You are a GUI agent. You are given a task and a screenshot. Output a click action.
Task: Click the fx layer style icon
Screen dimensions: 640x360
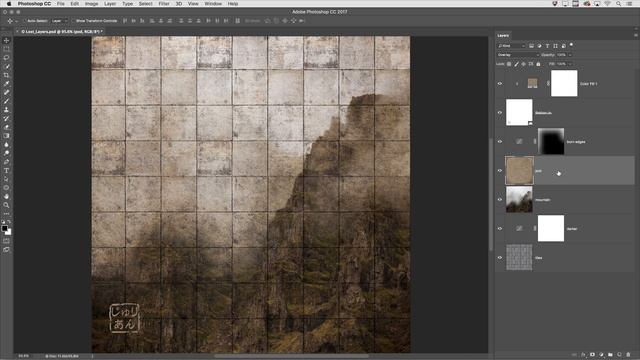pyautogui.click(x=583, y=355)
